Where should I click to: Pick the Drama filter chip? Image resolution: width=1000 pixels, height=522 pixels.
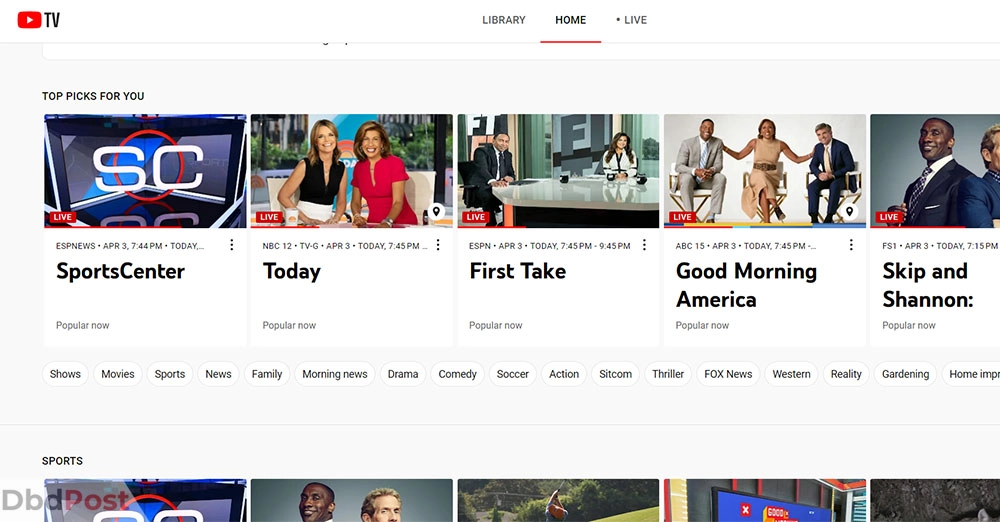403,374
